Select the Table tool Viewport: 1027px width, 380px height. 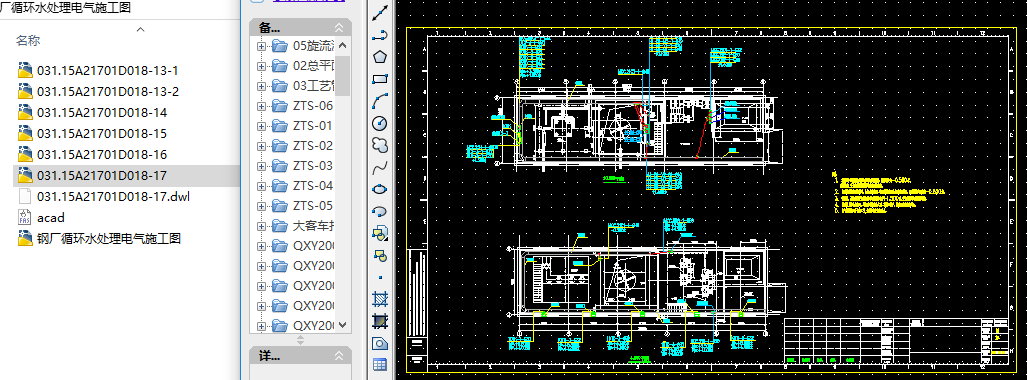[x=380, y=365]
